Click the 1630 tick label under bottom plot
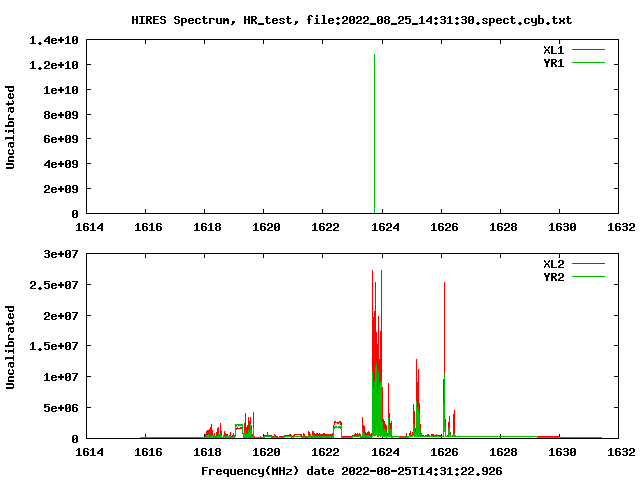Viewport: 640px width, 480px height. pyautogui.click(x=562, y=452)
